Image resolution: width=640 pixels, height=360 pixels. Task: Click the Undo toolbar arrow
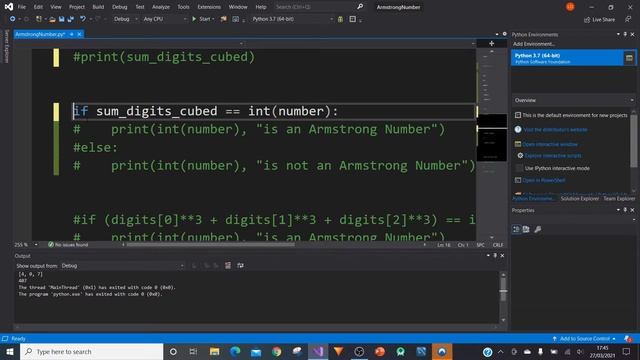coord(83,19)
